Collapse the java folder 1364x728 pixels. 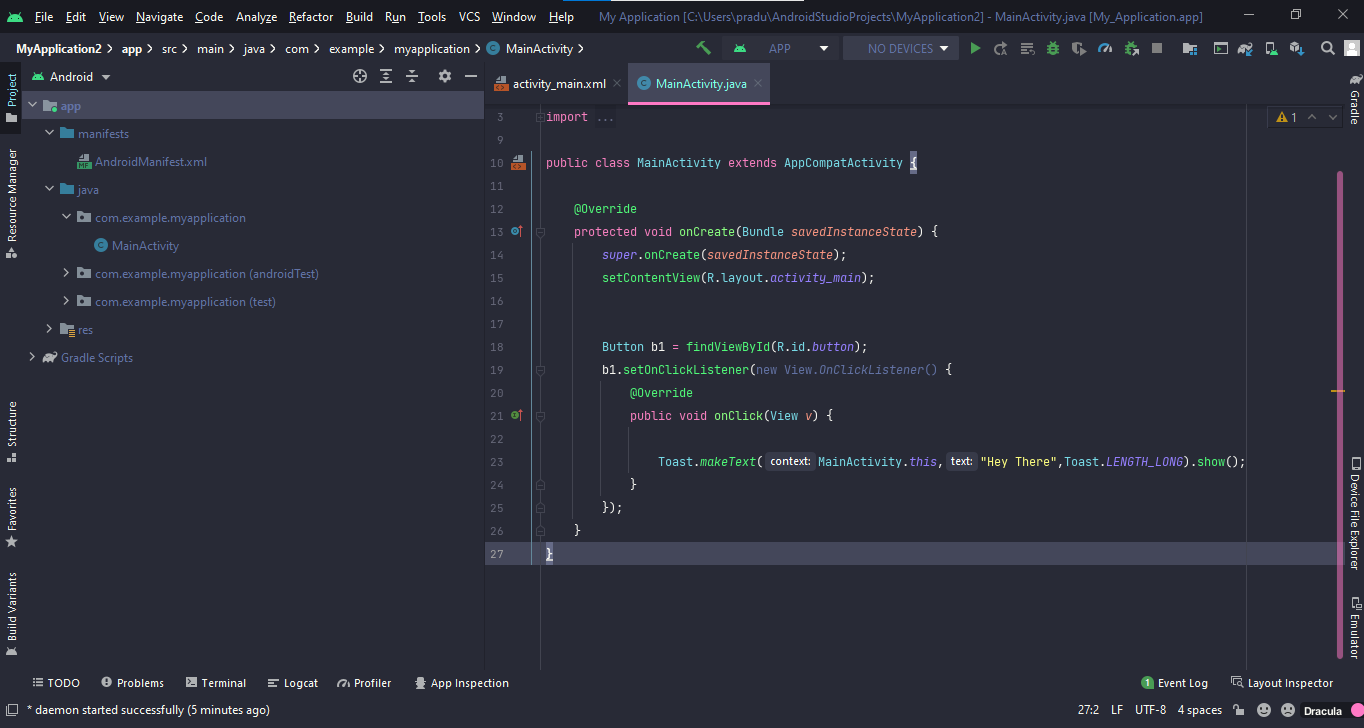click(50, 189)
